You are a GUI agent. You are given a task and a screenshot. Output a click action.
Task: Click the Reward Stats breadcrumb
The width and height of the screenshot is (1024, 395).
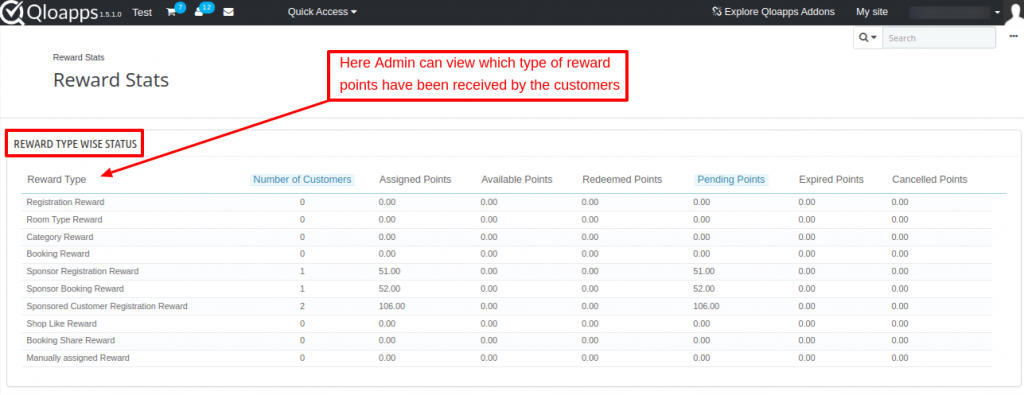click(78, 57)
